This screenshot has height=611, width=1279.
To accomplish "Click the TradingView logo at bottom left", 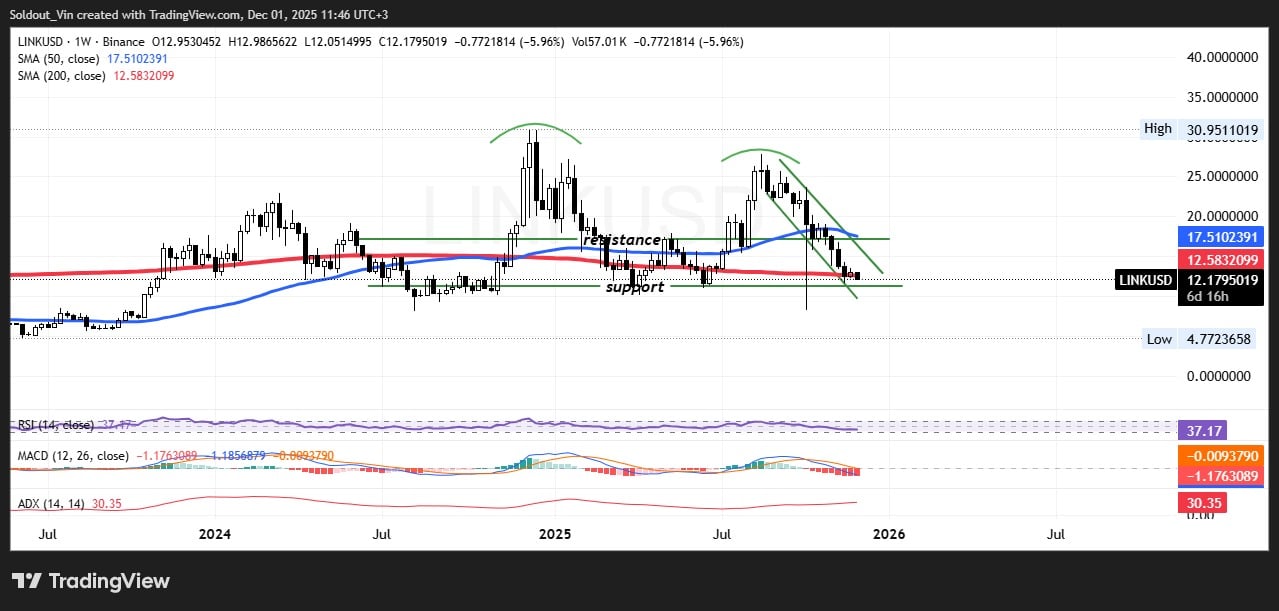I will point(90,581).
